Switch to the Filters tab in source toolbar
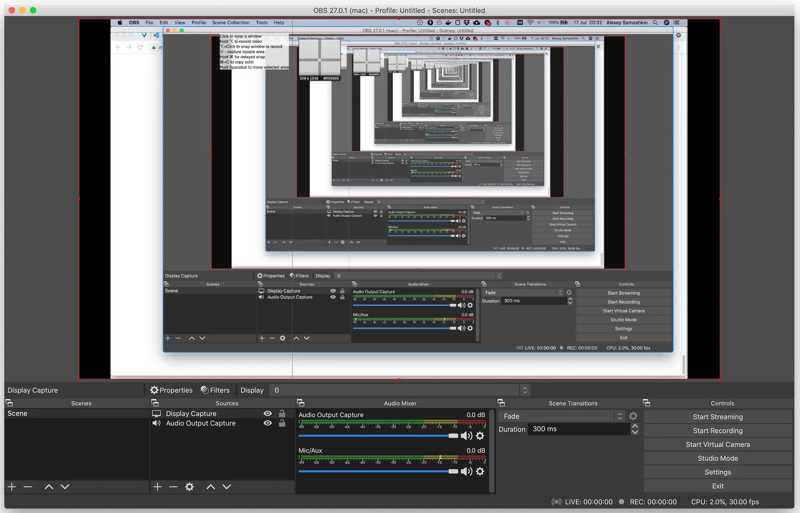Screen dimensions: 800x513 [215, 390]
